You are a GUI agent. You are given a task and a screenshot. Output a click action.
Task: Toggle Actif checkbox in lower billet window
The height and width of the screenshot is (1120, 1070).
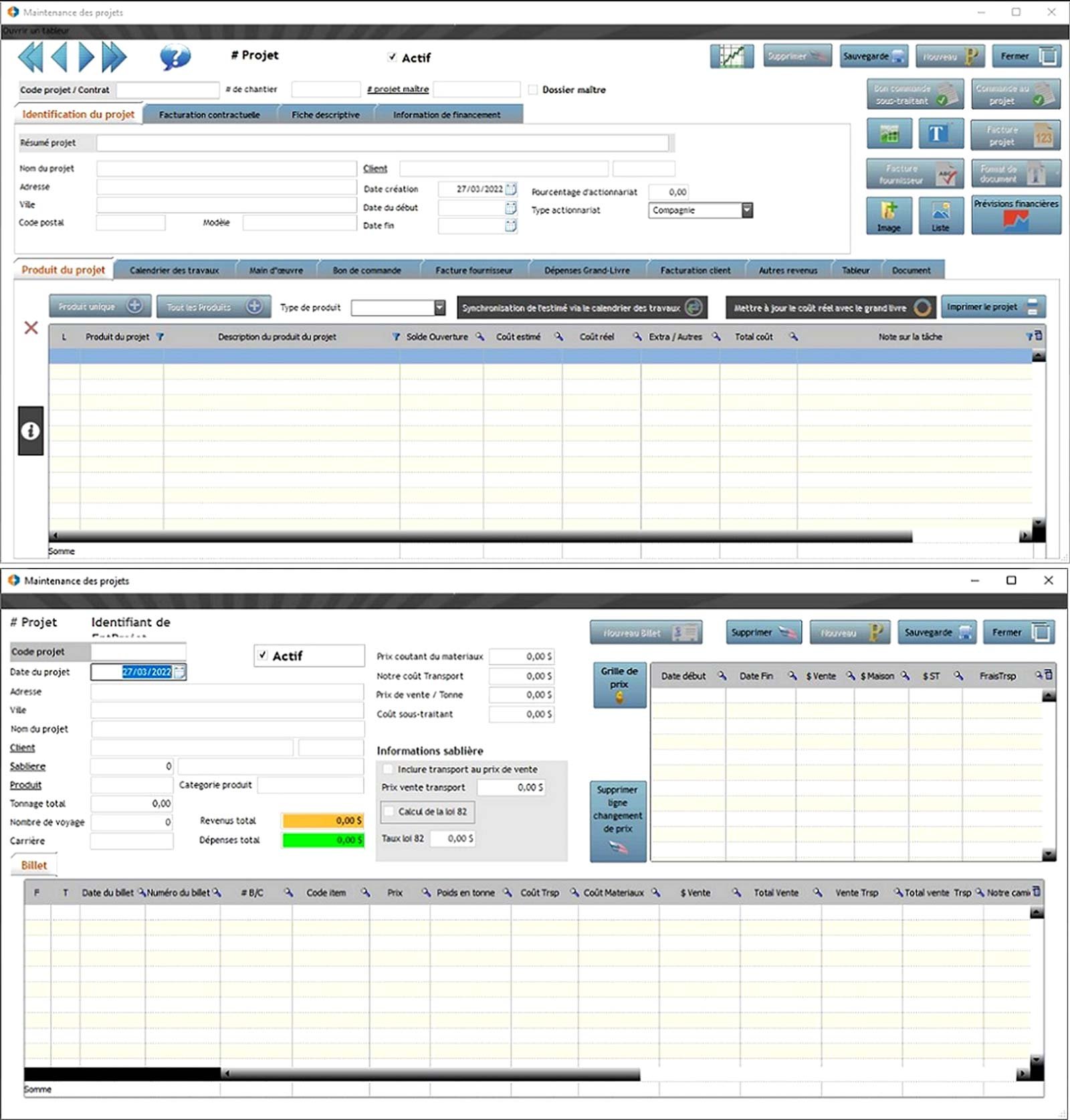(263, 656)
